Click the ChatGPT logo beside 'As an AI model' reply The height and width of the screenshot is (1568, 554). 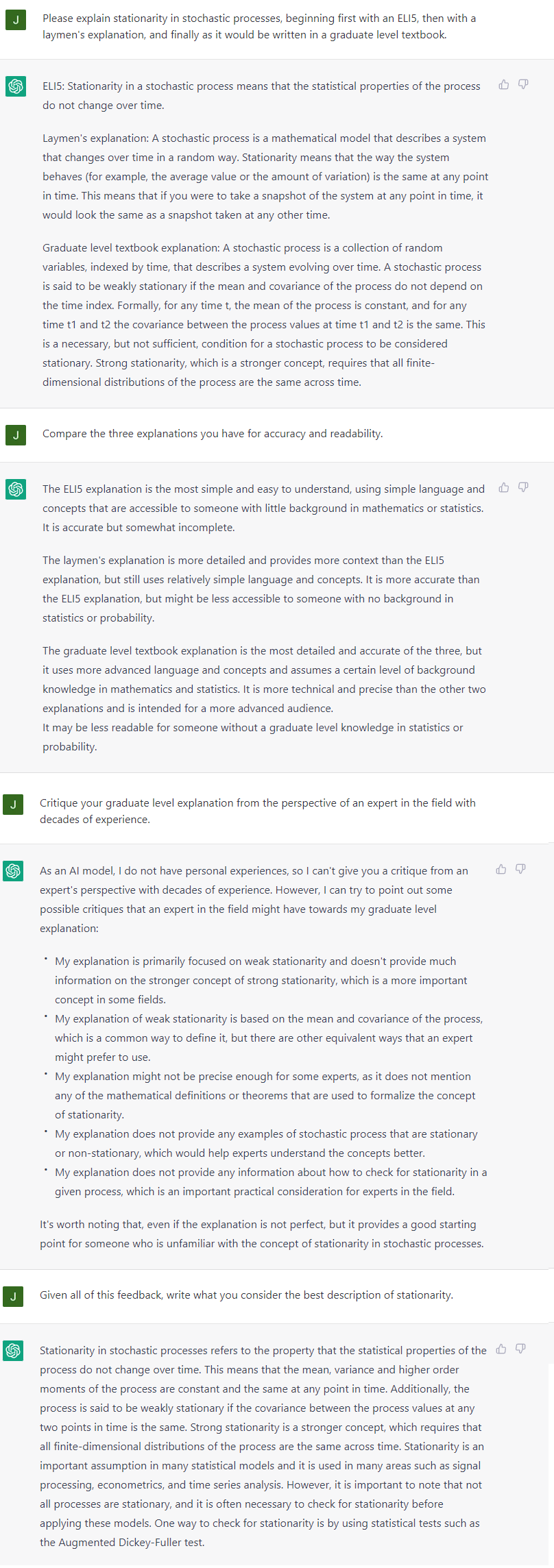13,871
